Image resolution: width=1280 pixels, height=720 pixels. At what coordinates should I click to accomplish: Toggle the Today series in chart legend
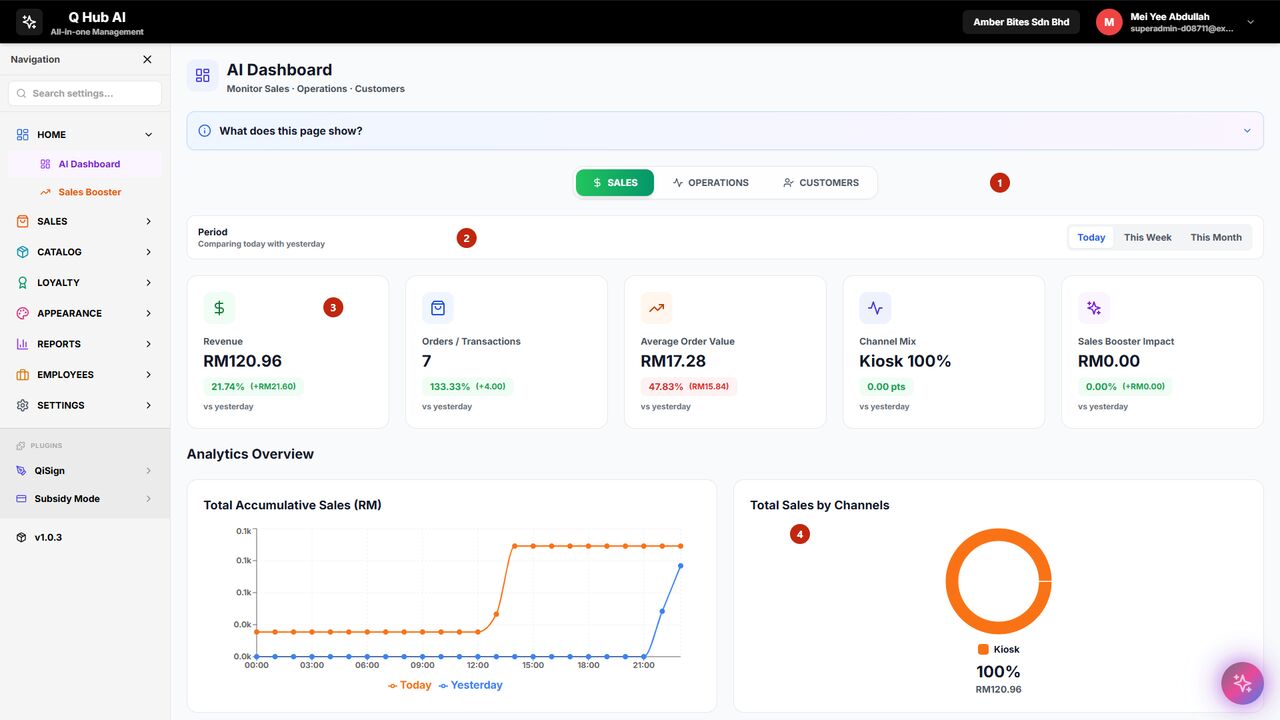pos(410,685)
